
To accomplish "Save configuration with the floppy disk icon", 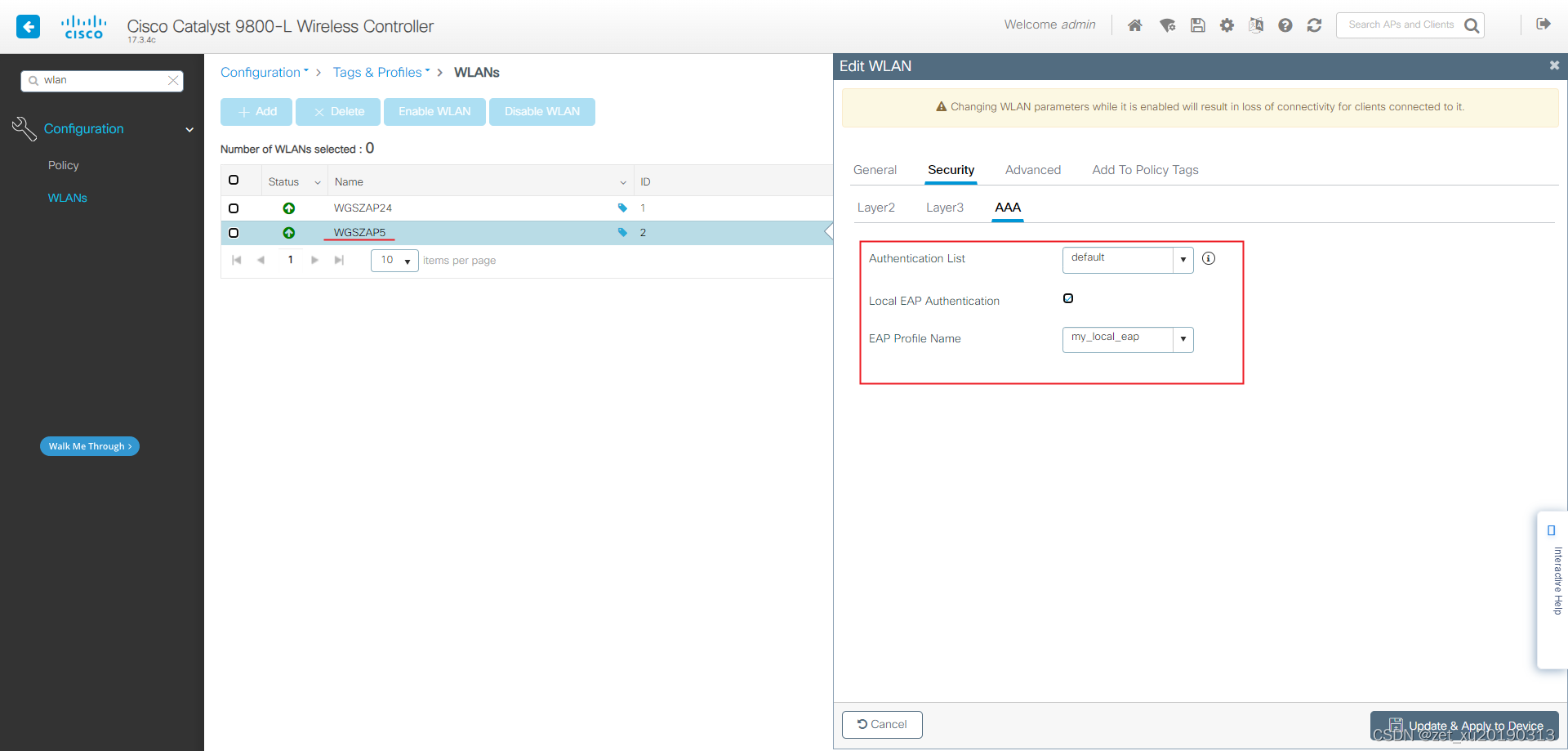I will [1197, 25].
